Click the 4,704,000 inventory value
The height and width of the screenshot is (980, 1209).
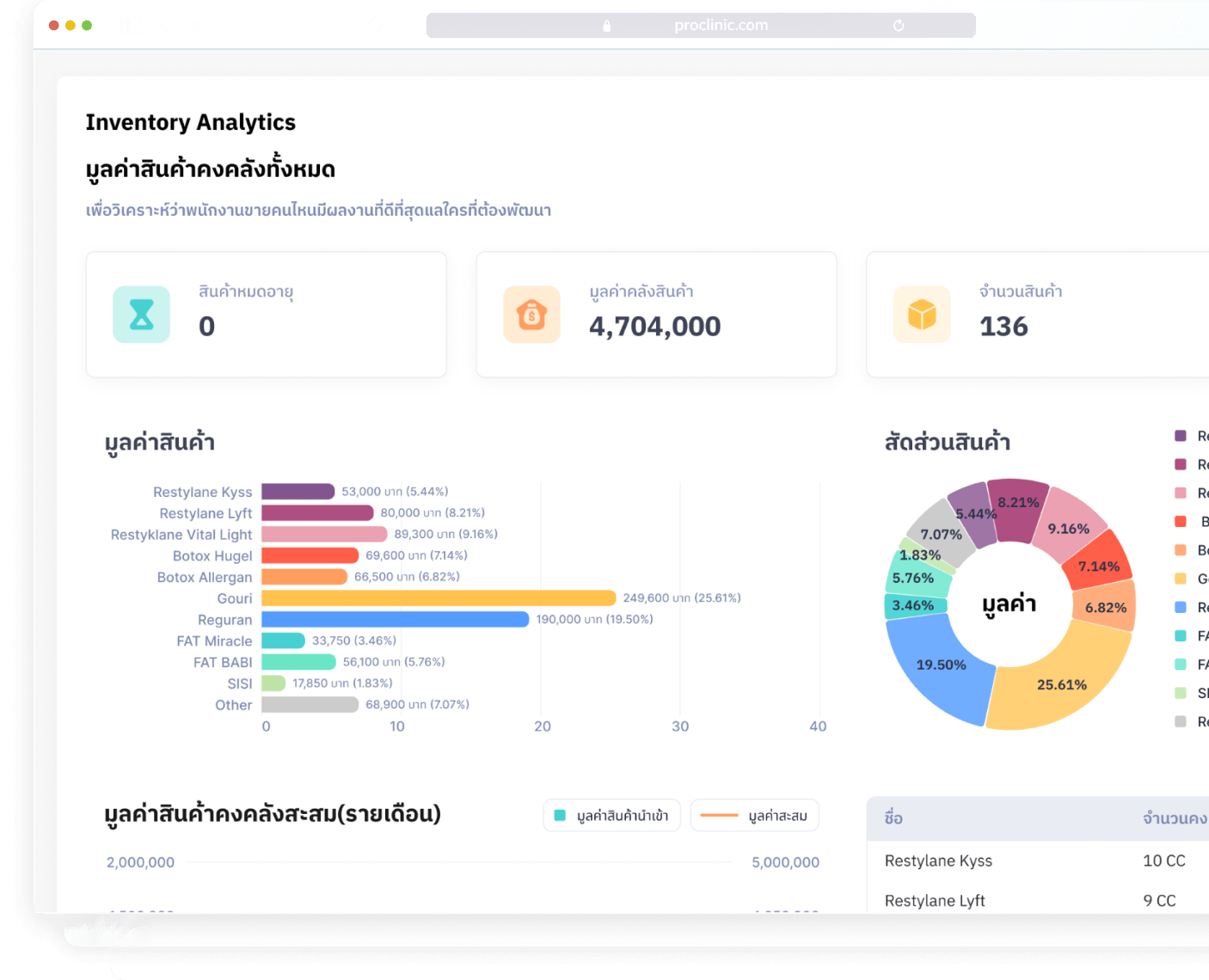(x=654, y=327)
